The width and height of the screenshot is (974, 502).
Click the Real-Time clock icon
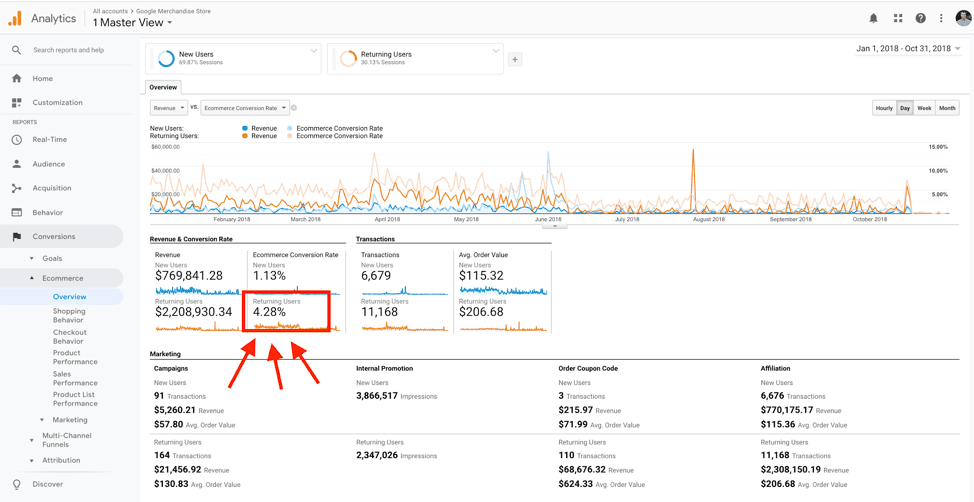pyautogui.click(x=17, y=140)
